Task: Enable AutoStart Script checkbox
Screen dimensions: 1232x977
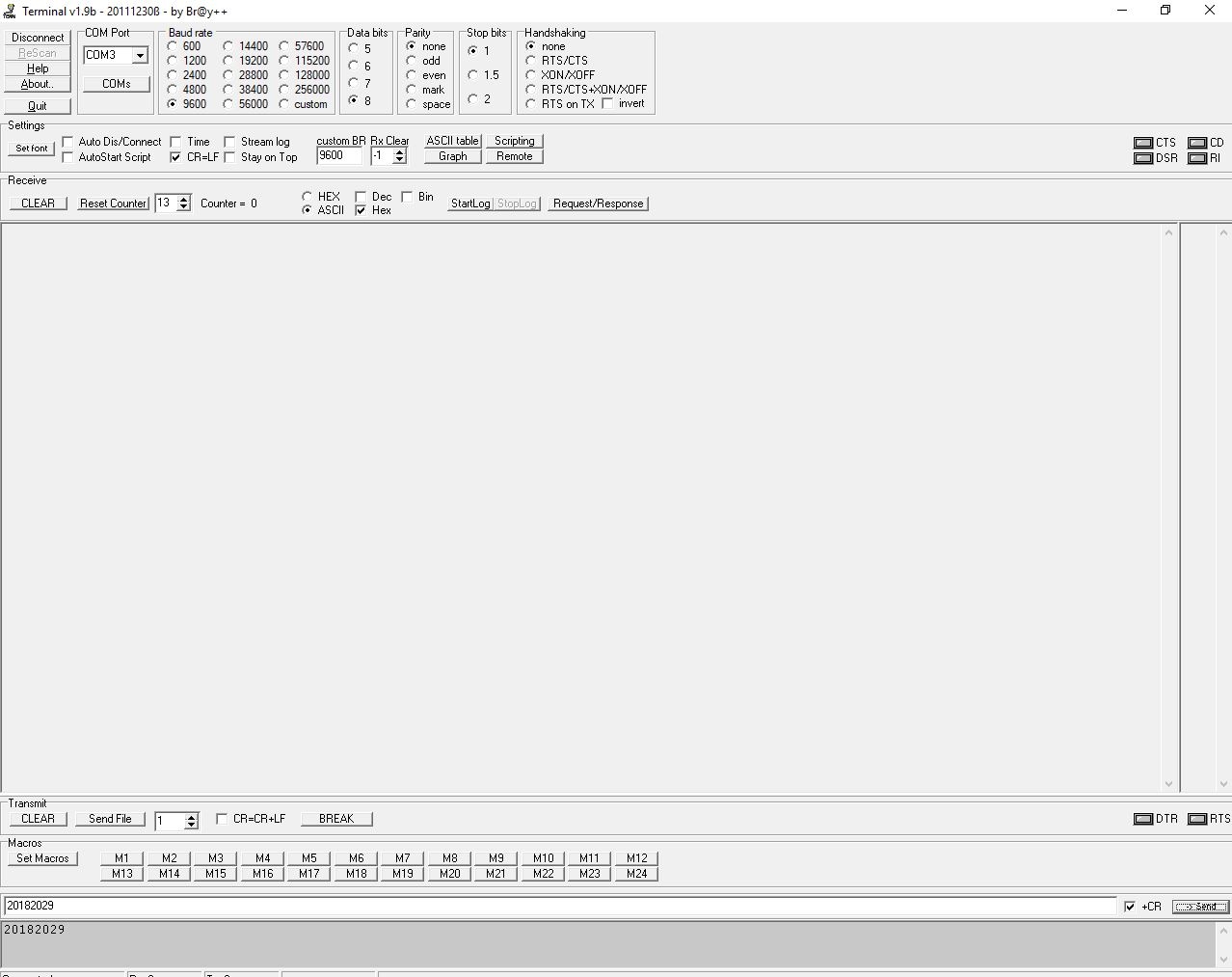Action: click(x=68, y=157)
